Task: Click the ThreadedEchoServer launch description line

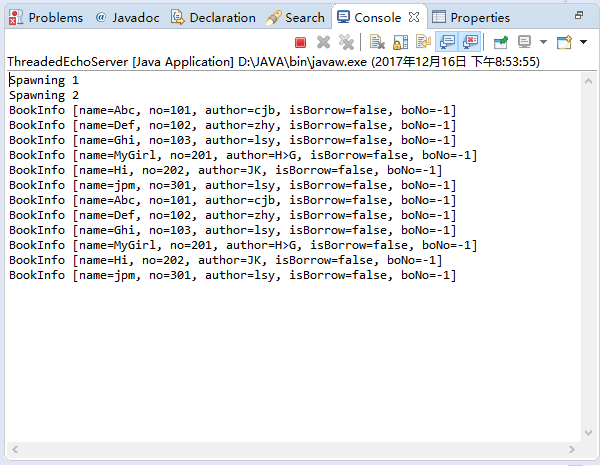Action: (273, 62)
